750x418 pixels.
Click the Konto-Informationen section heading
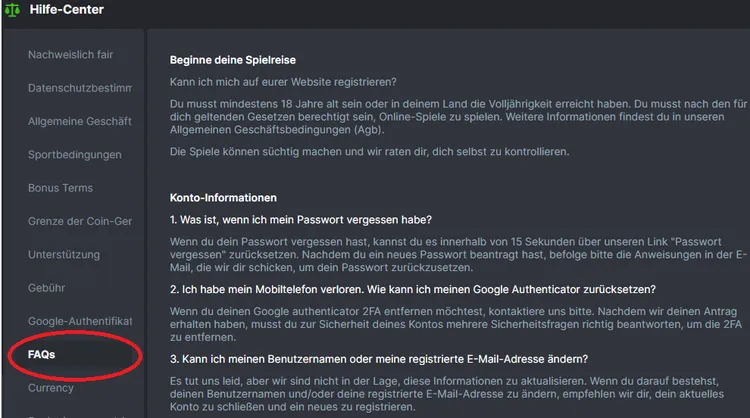click(x=223, y=198)
